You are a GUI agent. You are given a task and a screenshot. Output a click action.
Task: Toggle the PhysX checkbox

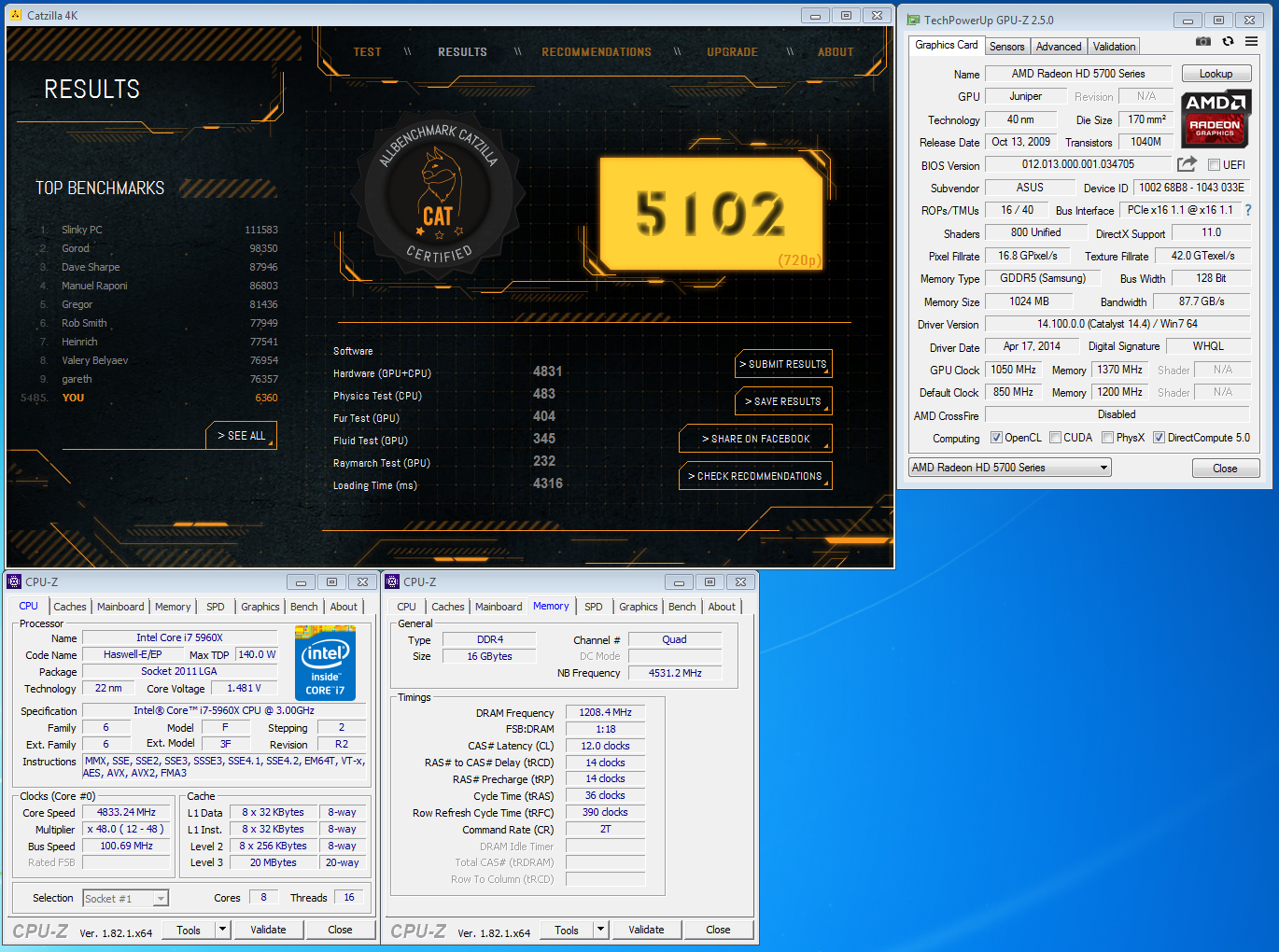click(1107, 438)
